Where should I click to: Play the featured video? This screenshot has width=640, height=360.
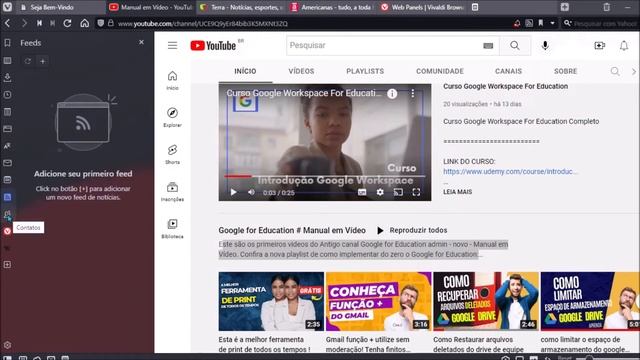click(x=233, y=192)
